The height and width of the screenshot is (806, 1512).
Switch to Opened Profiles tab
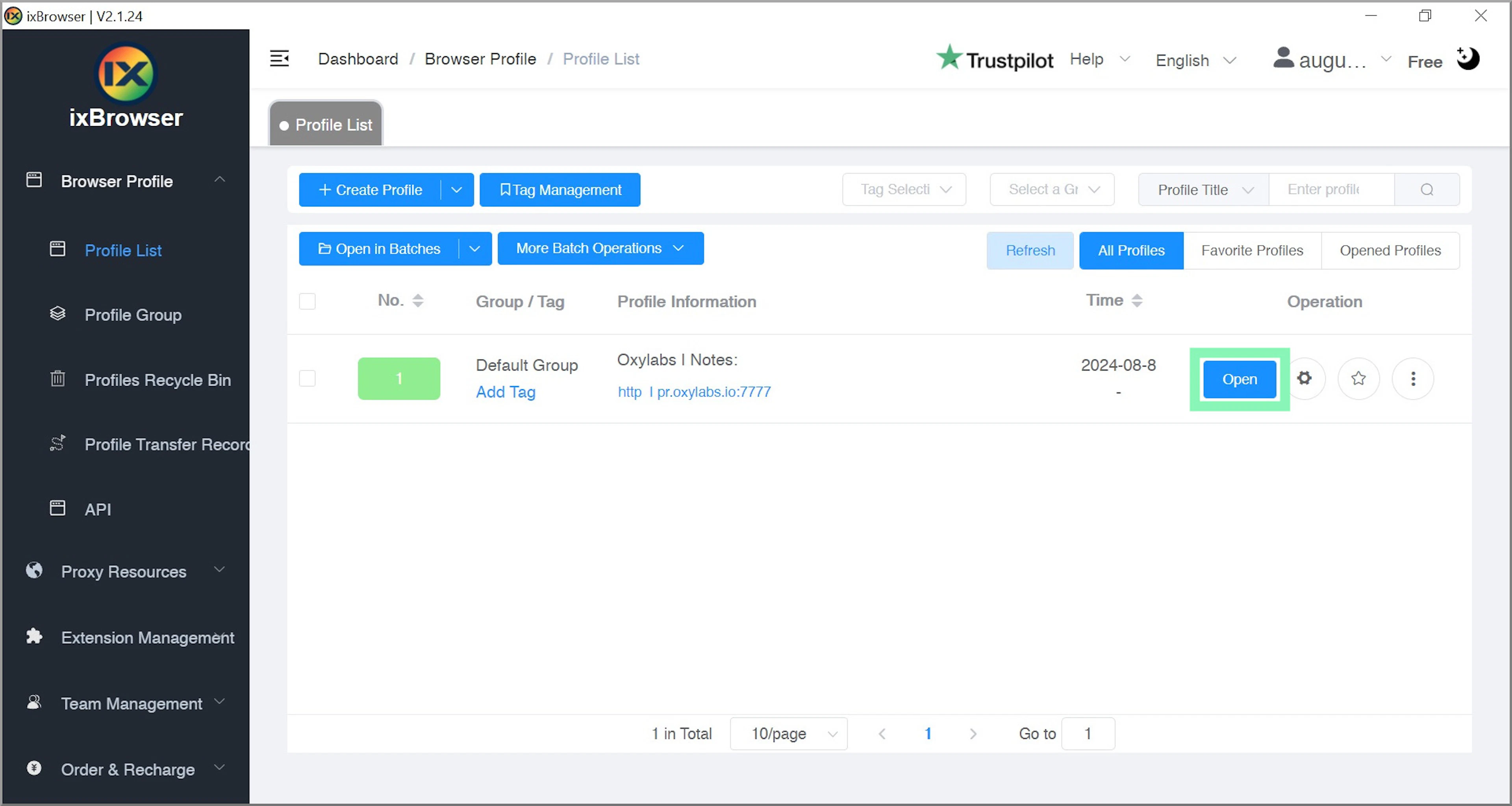(1390, 251)
